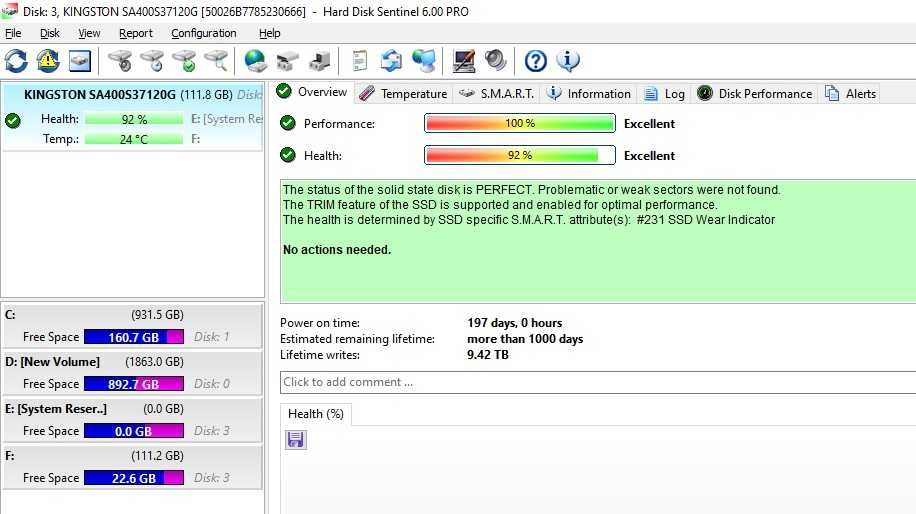The image size is (916, 514).
Task: Click the 'No actions needed.' status text
Action: point(337,249)
